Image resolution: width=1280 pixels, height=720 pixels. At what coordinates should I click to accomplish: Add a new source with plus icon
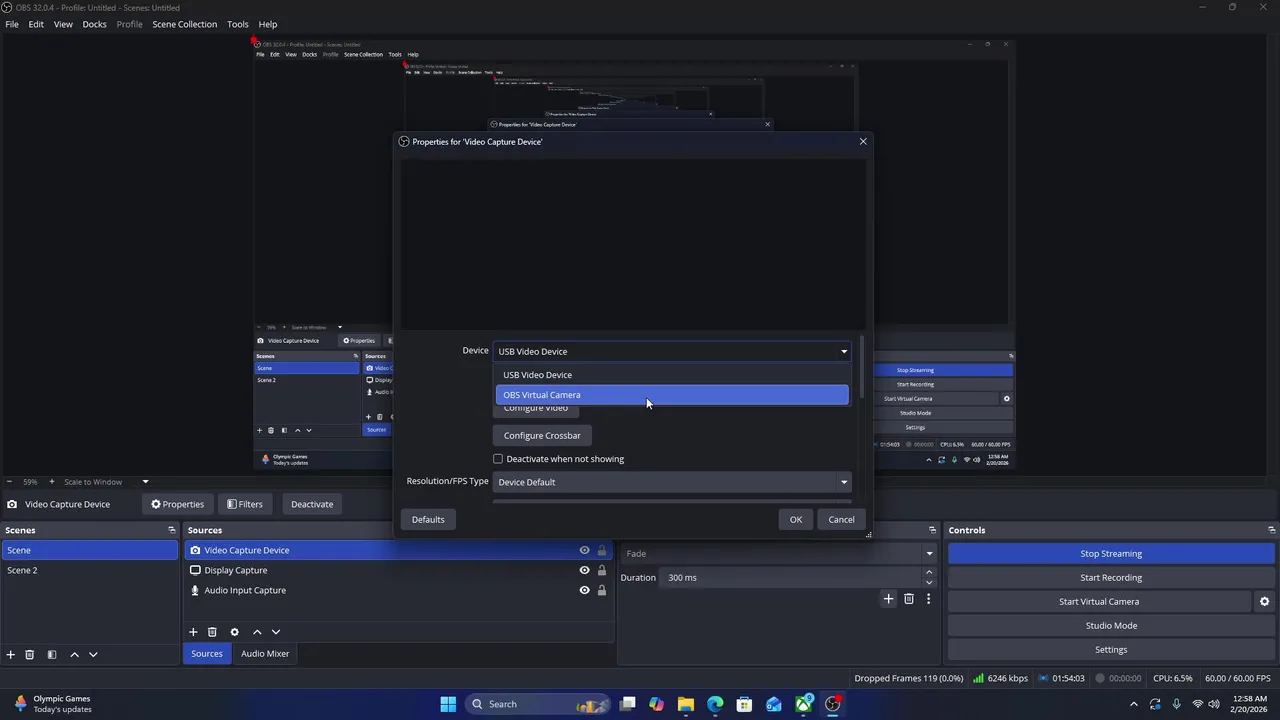pyautogui.click(x=193, y=632)
